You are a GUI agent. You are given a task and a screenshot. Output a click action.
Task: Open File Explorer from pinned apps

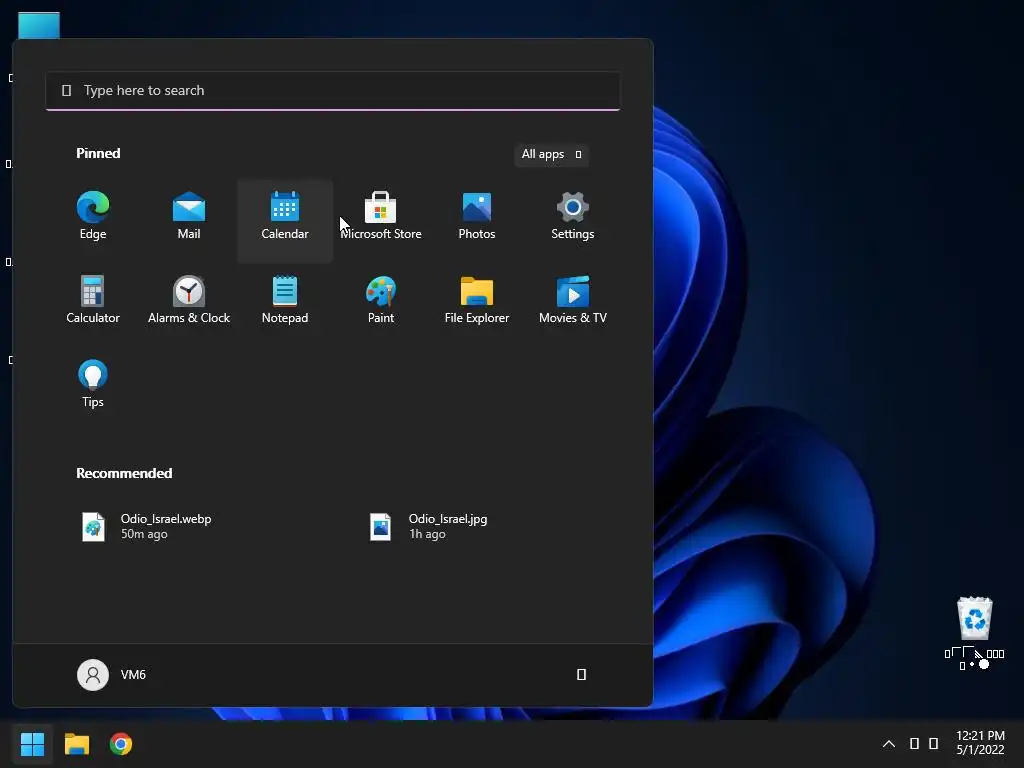click(477, 300)
